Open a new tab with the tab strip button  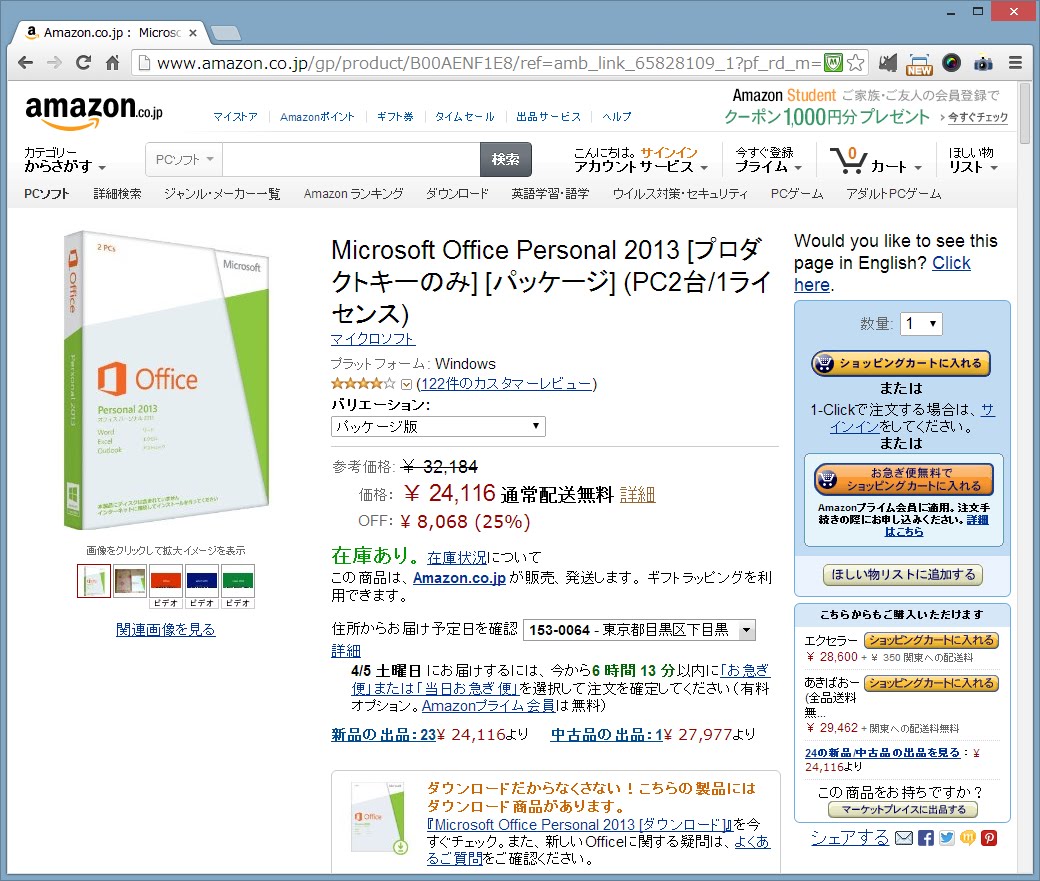pyautogui.click(x=226, y=33)
